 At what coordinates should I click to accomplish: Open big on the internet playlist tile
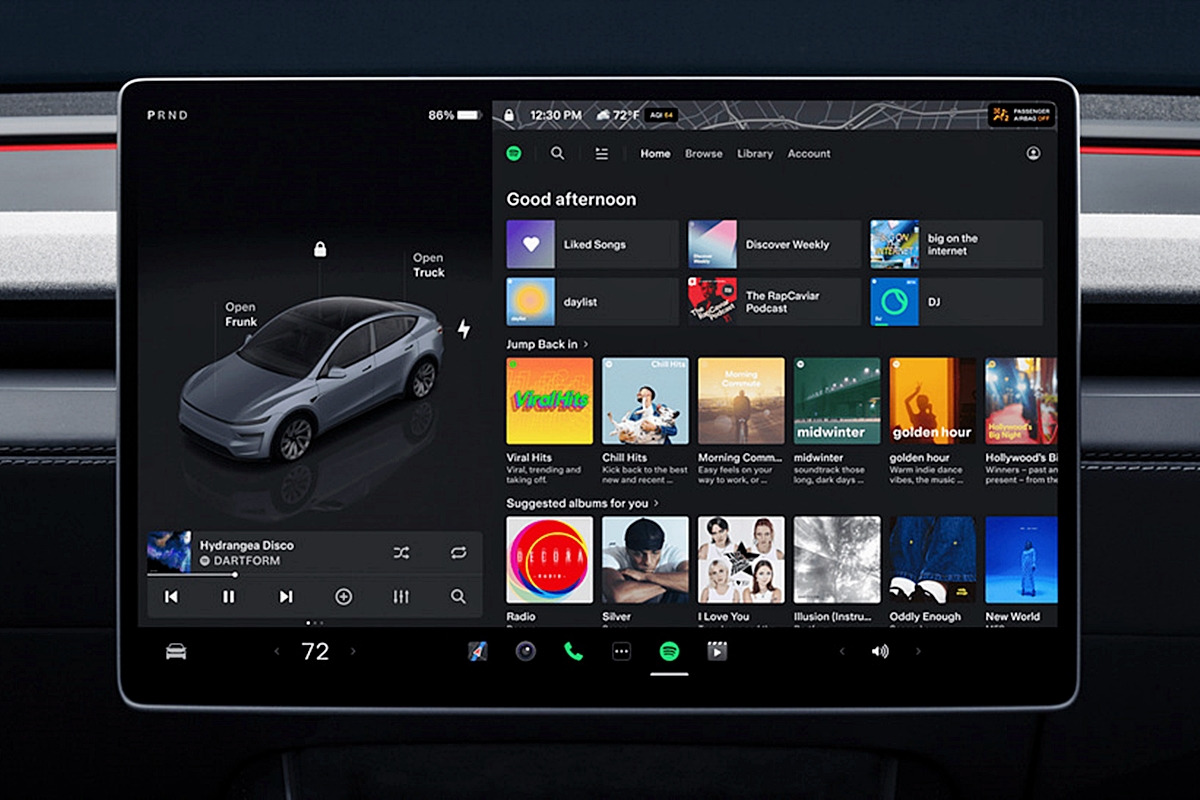point(956,244)
